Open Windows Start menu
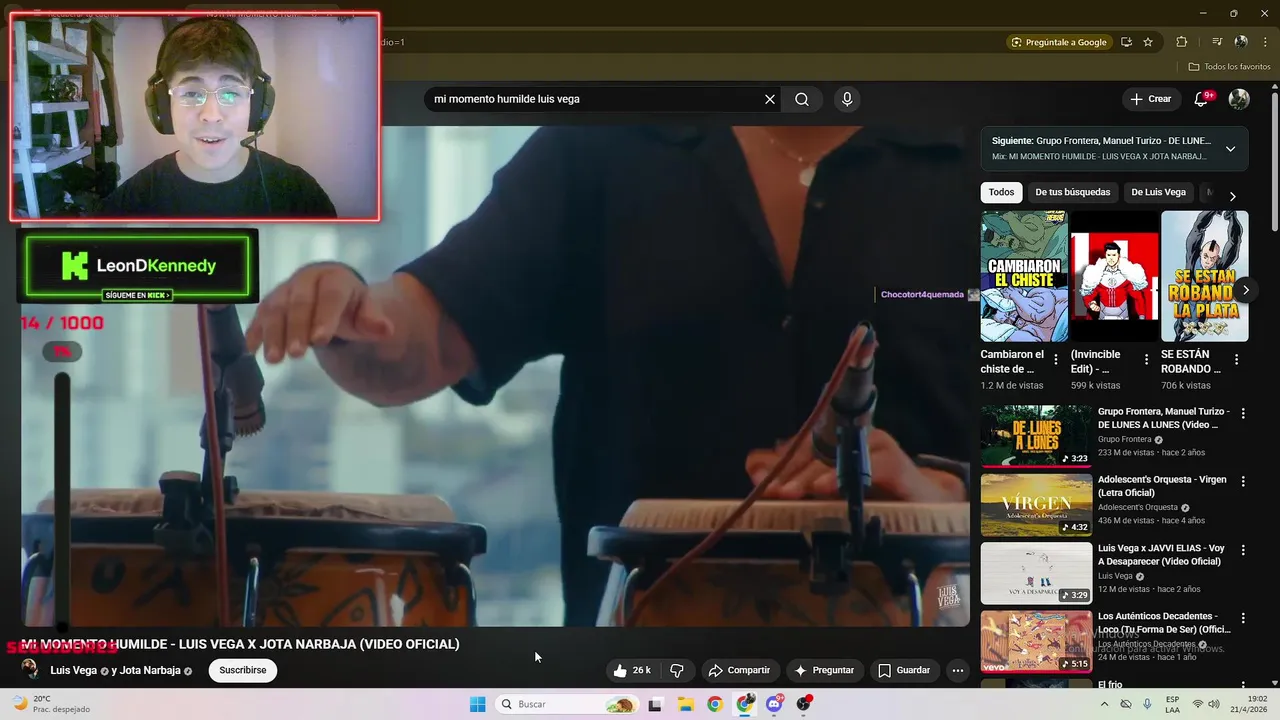Screen dimensions: 1280x720 pos(477,704)
